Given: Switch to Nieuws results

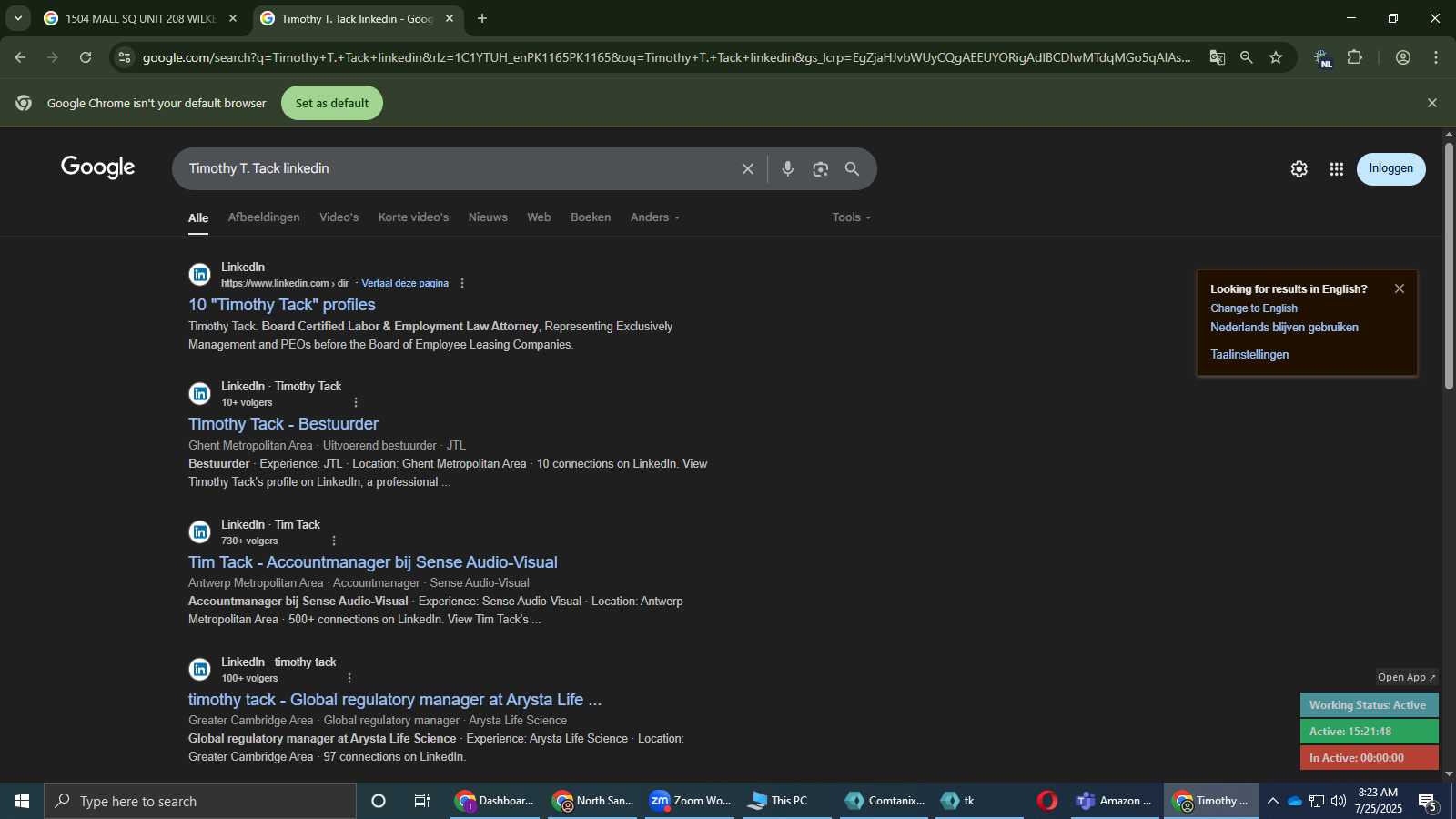Looking at the screenshot, I should 488,217.
